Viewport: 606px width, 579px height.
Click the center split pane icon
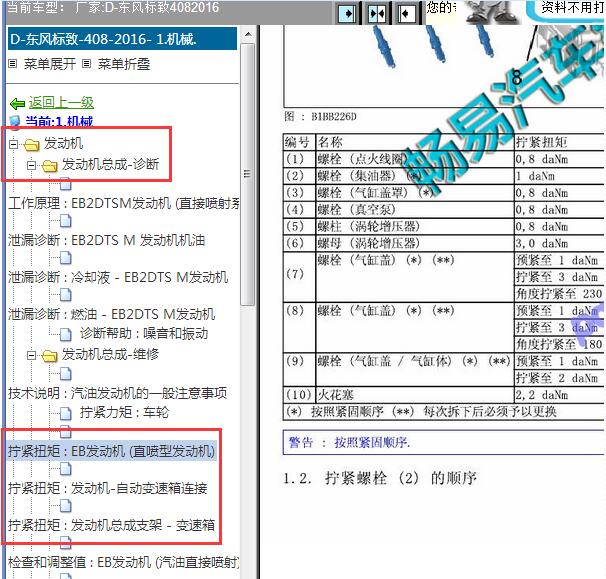click(377, 14)
